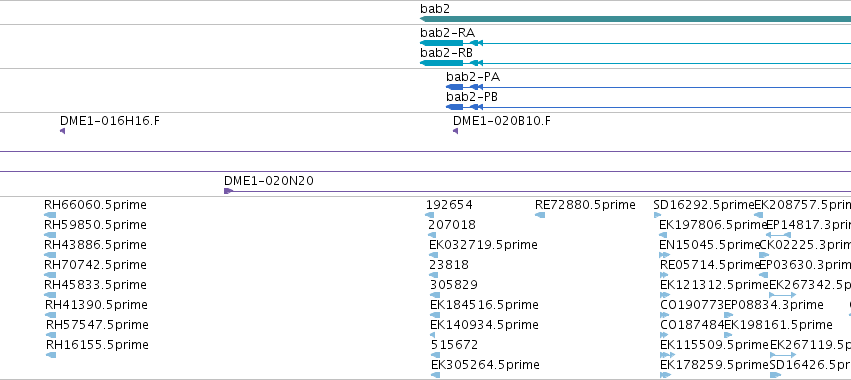Select the 192654 feature label
This screenshot has height=380, width=851.
(449, 205)
